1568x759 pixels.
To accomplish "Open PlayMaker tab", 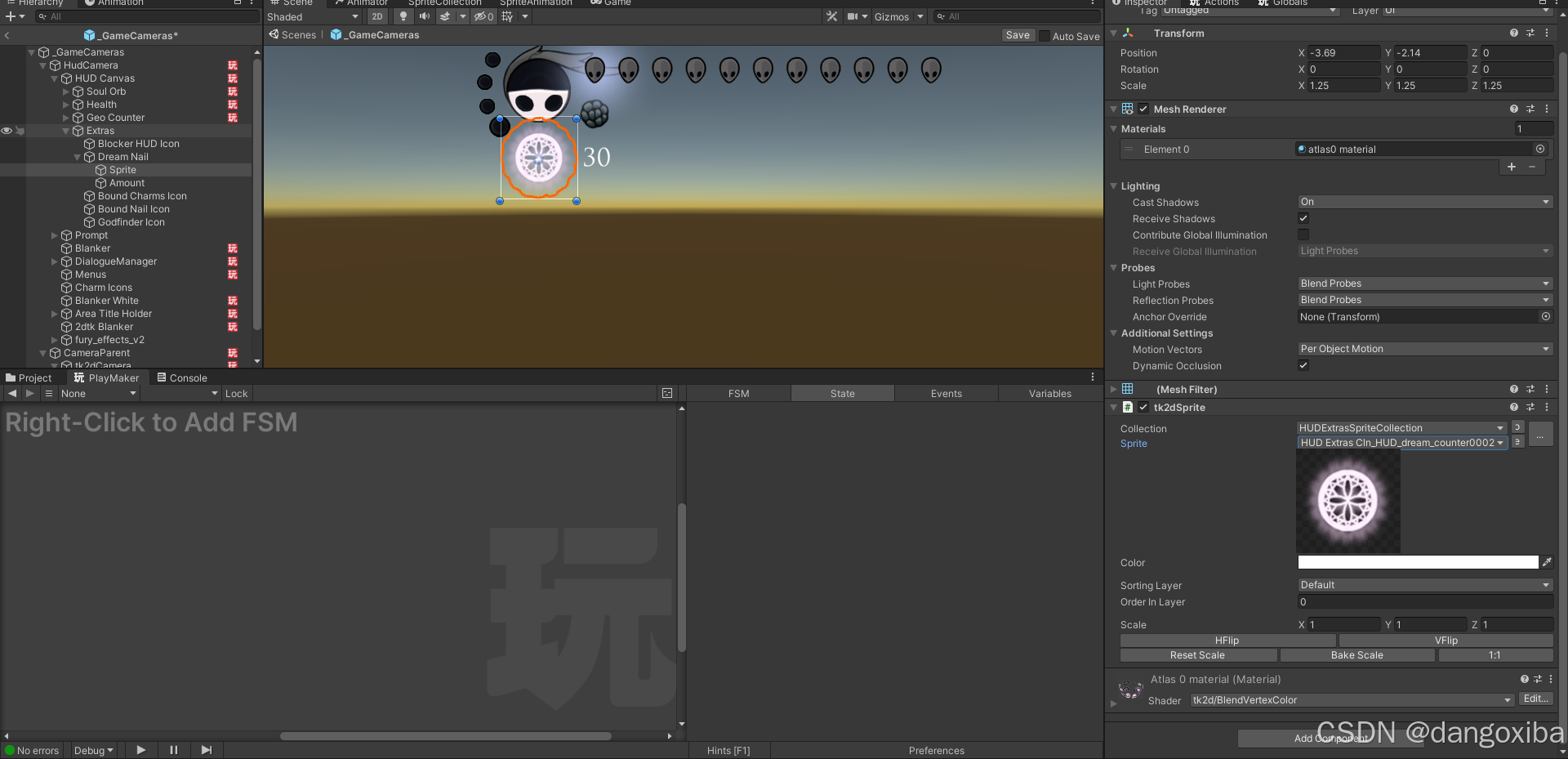I will coord(106,377).
